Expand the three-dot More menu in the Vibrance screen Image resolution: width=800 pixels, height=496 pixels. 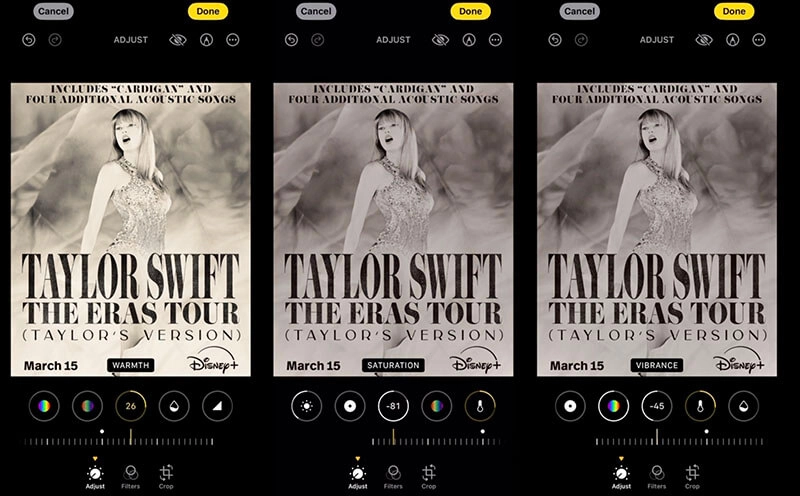(x=759, y=40)
